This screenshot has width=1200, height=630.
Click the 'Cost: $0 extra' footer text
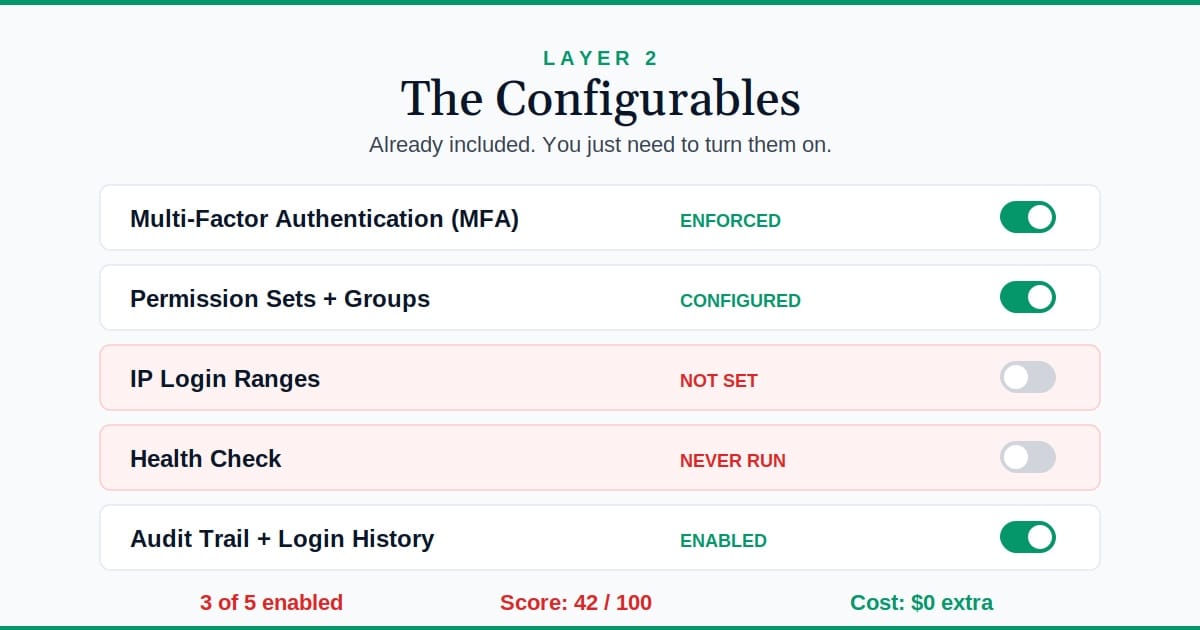(920, 603)
